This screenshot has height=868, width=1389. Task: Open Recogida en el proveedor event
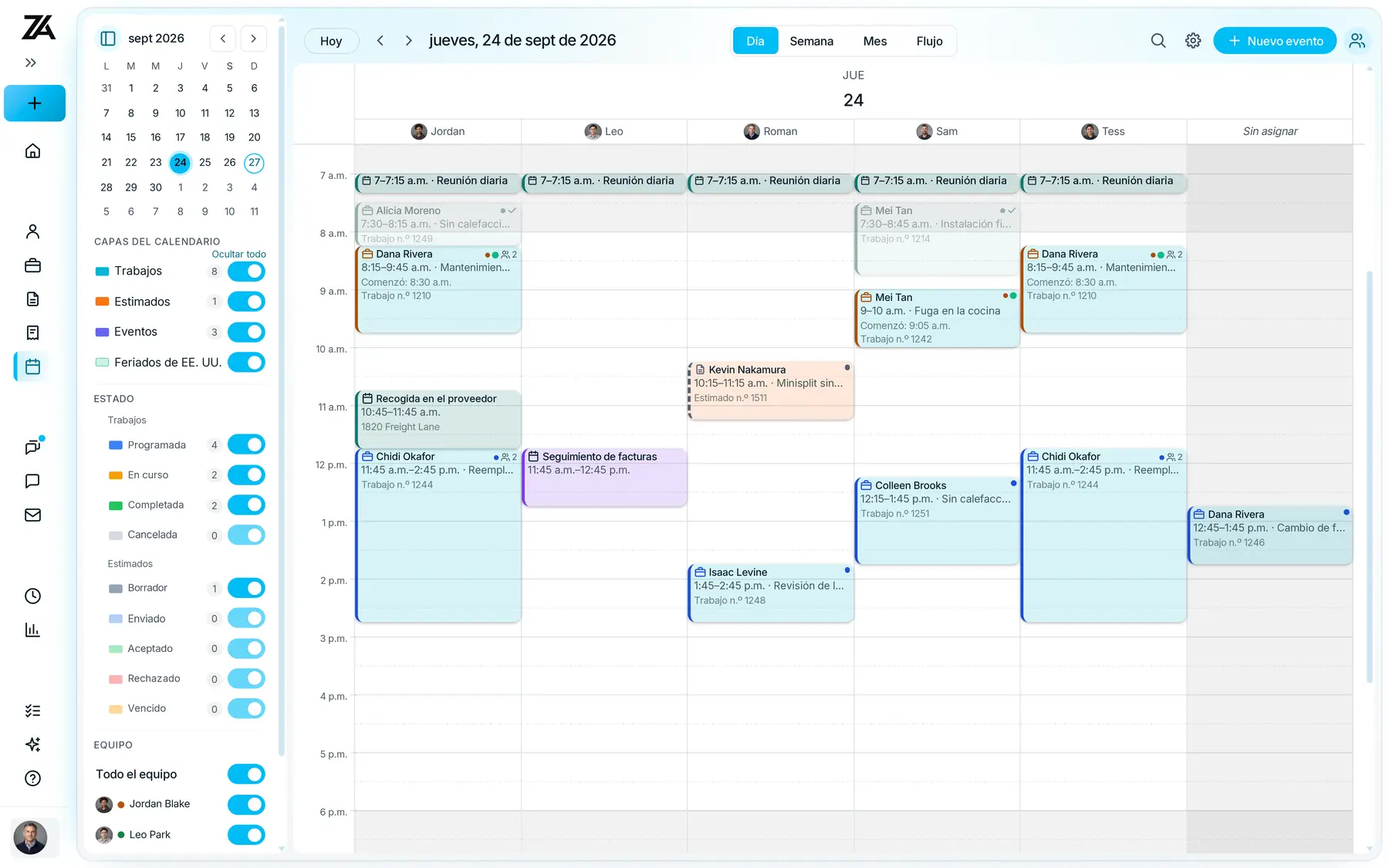[x=438, y=419]
